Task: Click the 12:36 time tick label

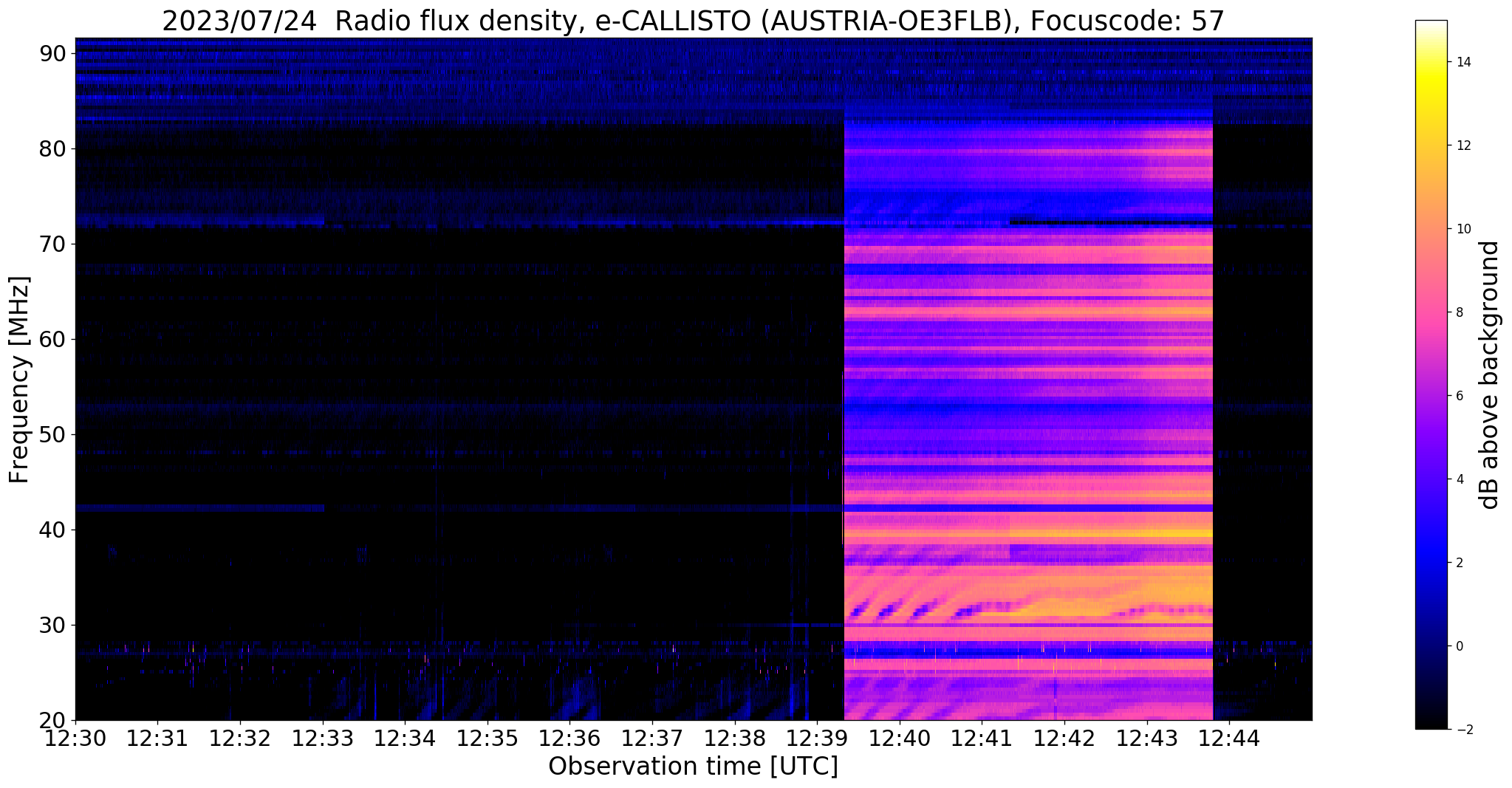Action: [569, 738]
